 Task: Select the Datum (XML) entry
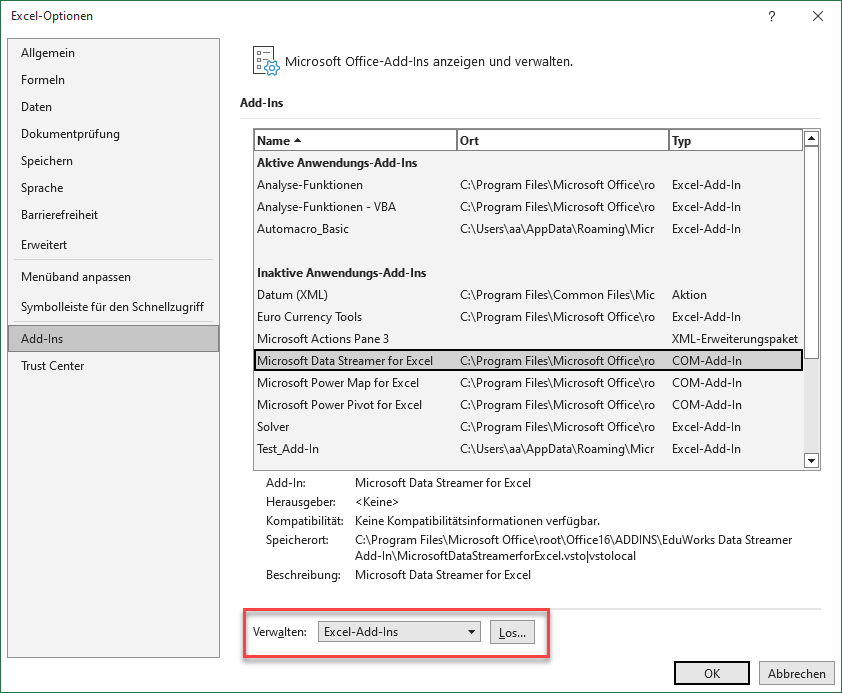(528, 295)
